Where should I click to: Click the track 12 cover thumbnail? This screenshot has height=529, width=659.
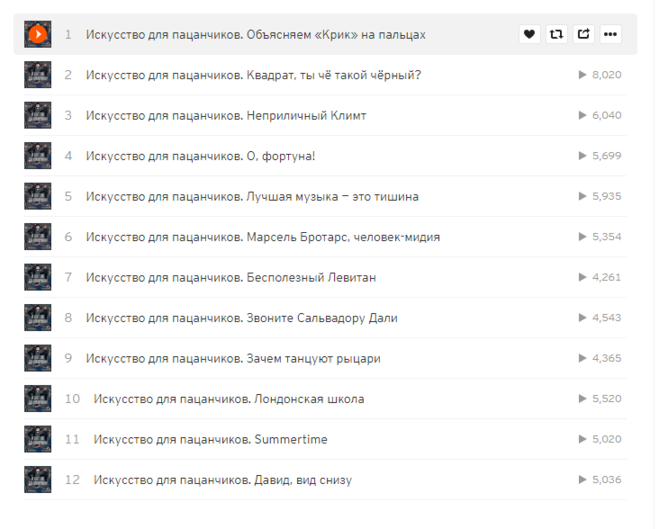[x=37, y=479]
